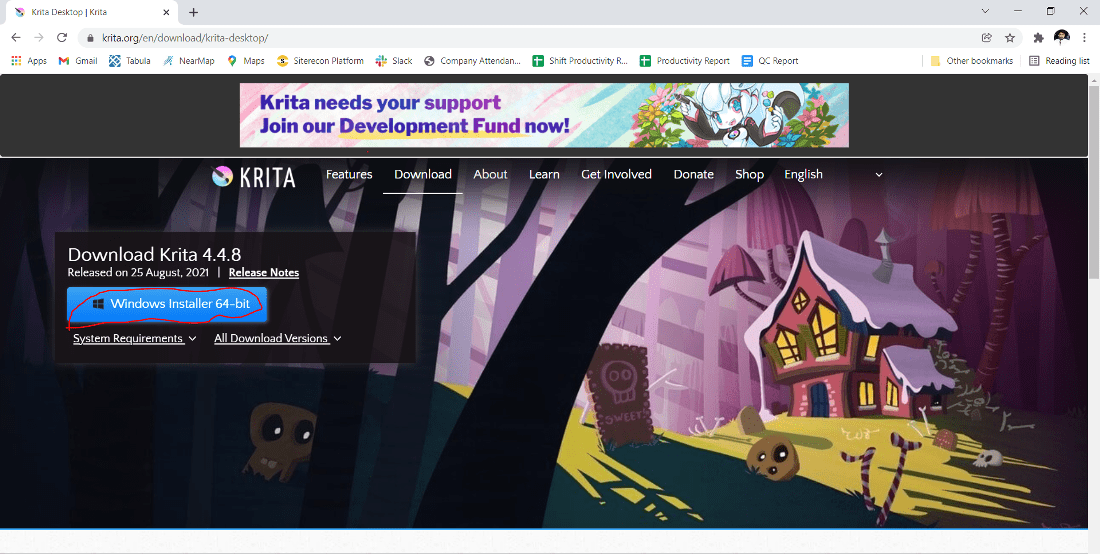Download the Windows Installer 64-bit

click(x=167, y=304)
